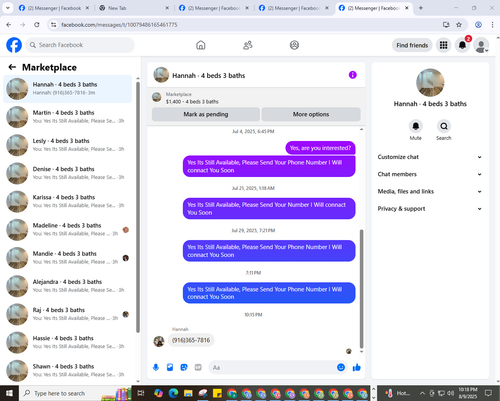Click the 'Yes, are you interested?' message
The height and width of the screenshot is (401, 500).
320,148
